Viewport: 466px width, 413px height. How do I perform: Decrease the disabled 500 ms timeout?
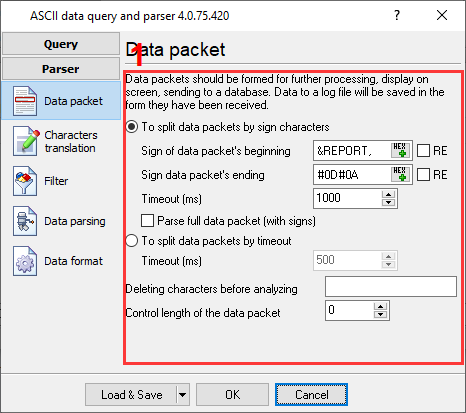coord(388,264)
